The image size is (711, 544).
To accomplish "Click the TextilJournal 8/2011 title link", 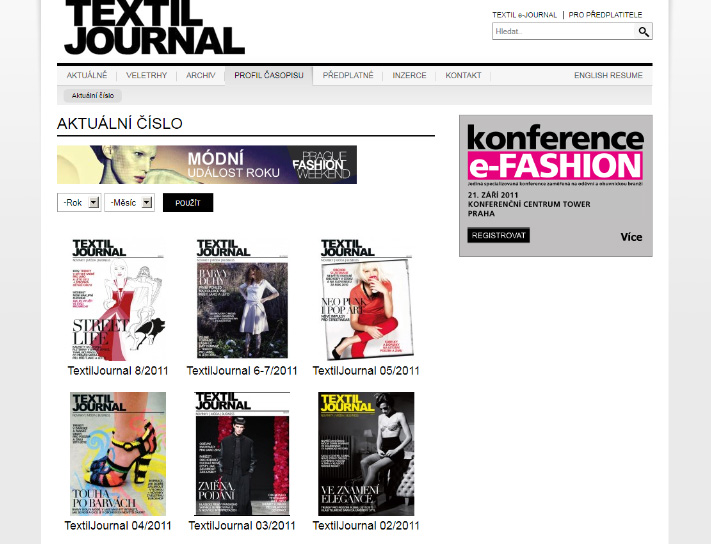I will pyautogui.click(x=118, y=371).
